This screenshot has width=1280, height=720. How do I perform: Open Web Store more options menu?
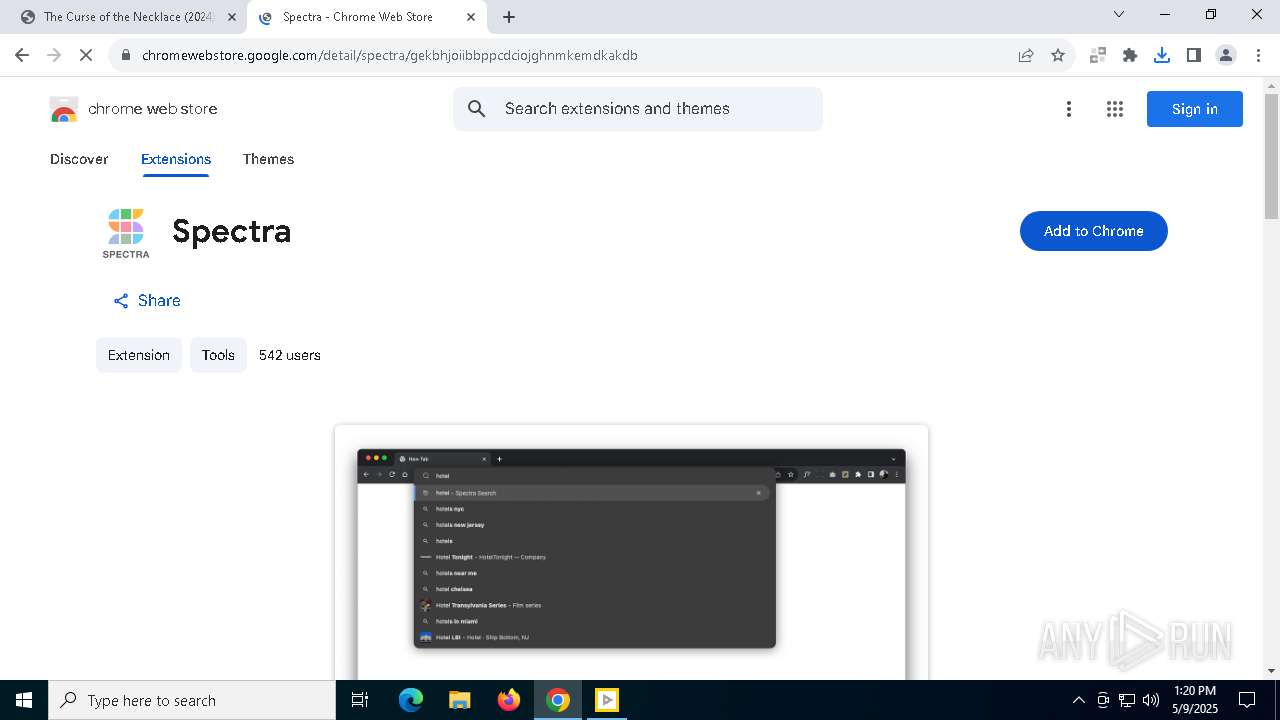(1069, 109)
